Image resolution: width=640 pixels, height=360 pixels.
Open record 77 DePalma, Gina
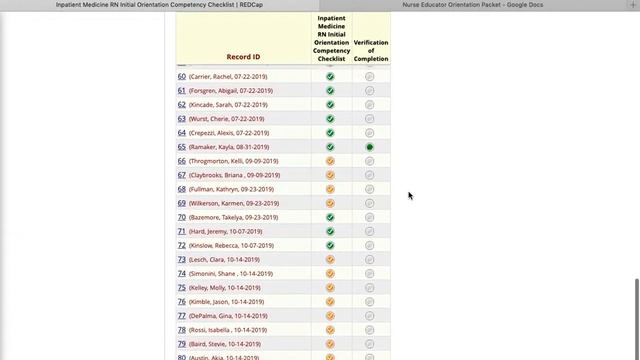[x=182, y=316]
